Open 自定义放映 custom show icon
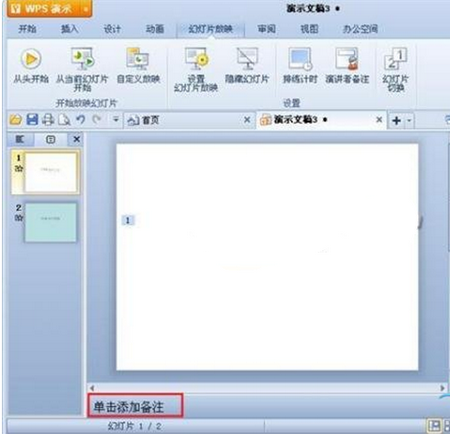This screenshot has width=450, height=434. point(138,59)
